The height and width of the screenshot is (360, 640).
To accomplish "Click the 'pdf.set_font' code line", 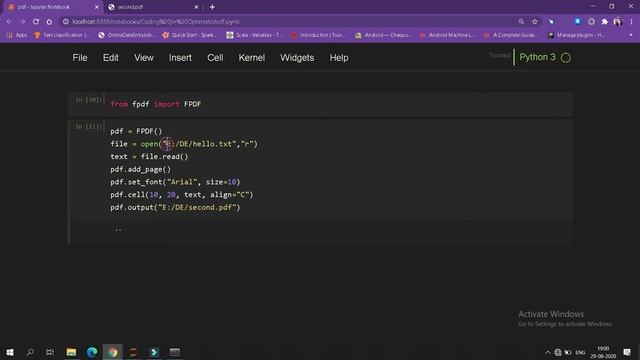I will click(x=175, y=182).
